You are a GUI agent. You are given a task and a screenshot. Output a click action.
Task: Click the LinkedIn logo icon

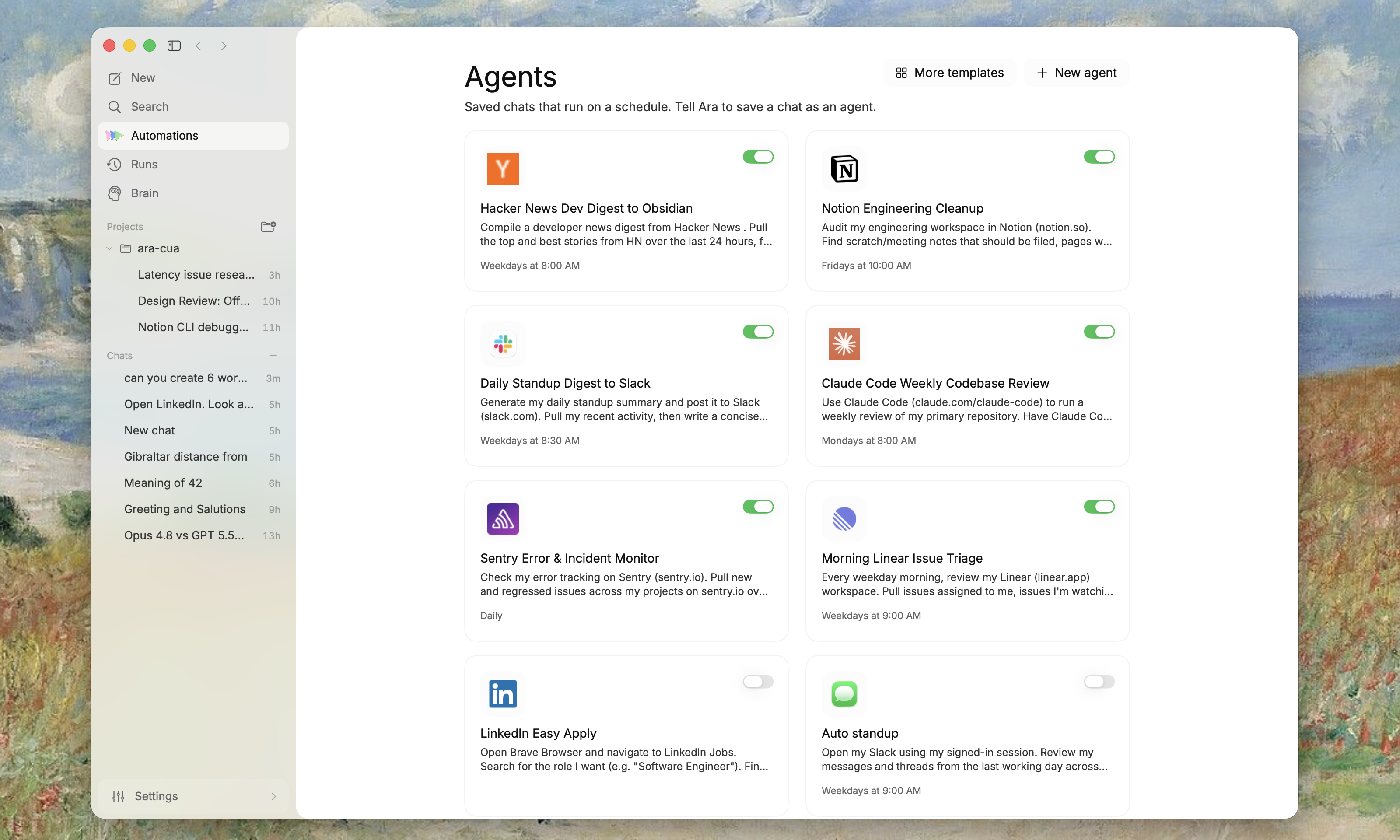(x=503, y=693)
